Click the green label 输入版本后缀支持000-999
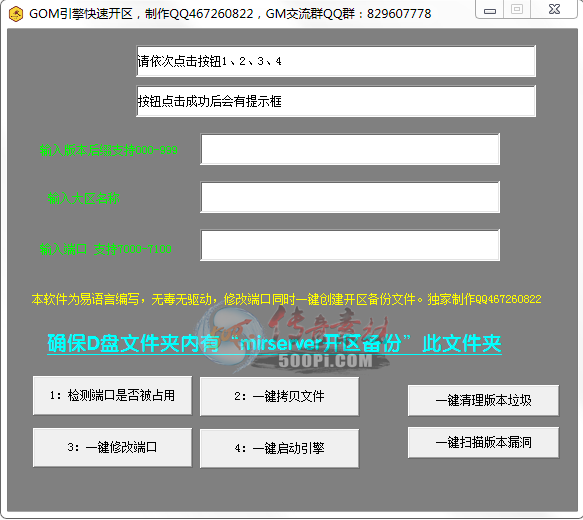 108,150
